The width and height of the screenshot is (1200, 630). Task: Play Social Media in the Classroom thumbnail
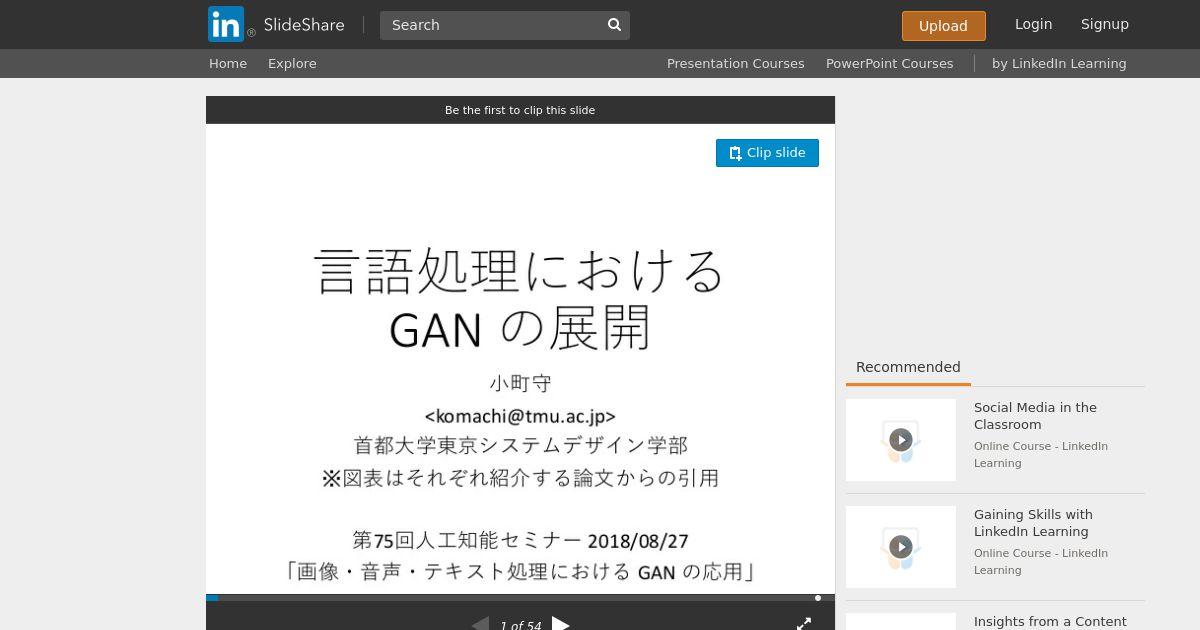click(x=901, y=440)
